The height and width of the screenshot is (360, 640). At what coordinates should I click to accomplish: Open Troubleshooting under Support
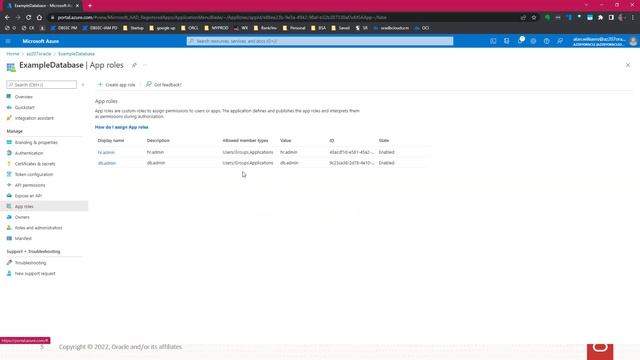pos(30,263)
